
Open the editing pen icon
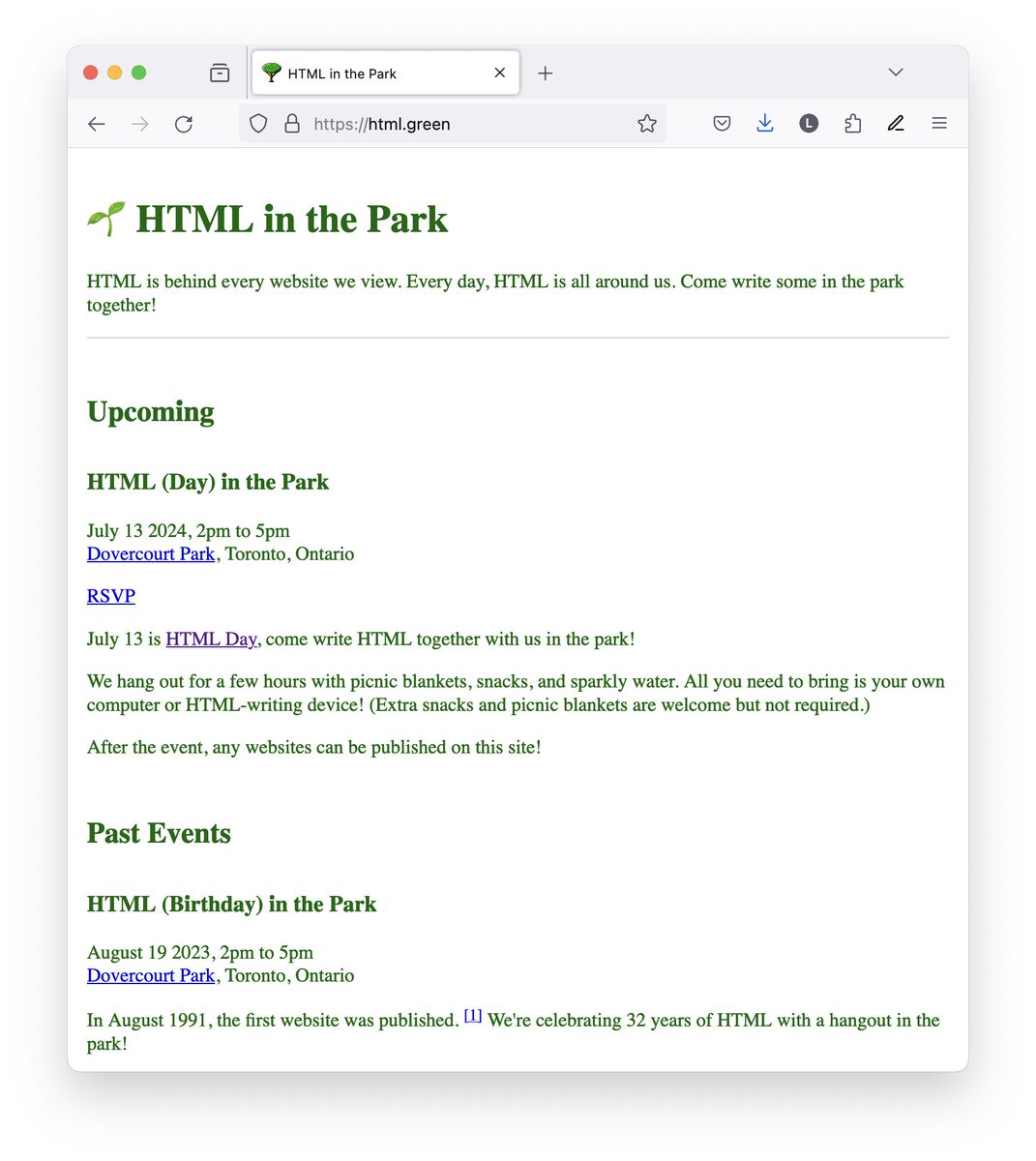(896, 123)
